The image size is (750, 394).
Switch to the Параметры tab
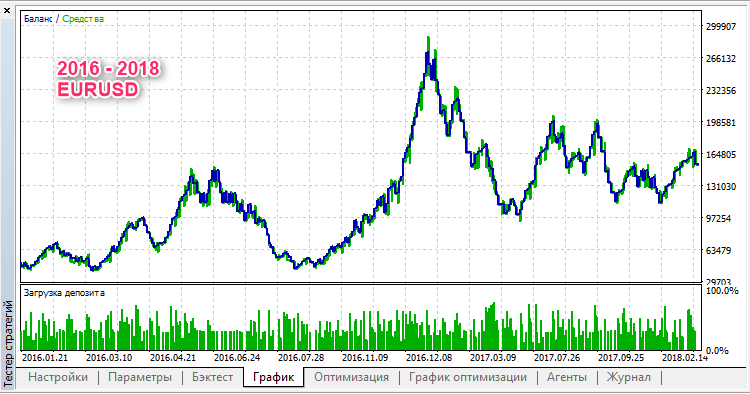(x=140, y=377)
